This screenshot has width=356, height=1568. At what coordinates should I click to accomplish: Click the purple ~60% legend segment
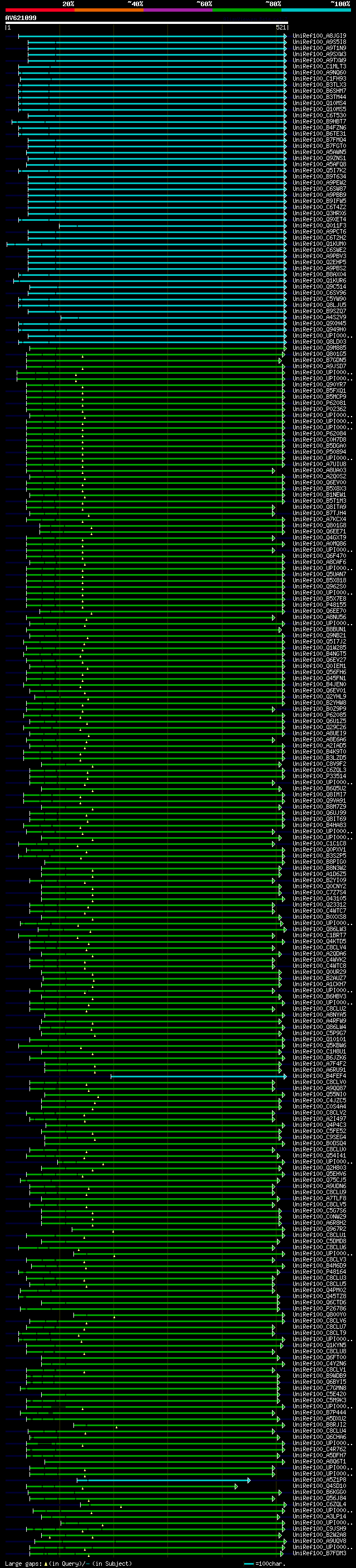(x=179, y=10)
